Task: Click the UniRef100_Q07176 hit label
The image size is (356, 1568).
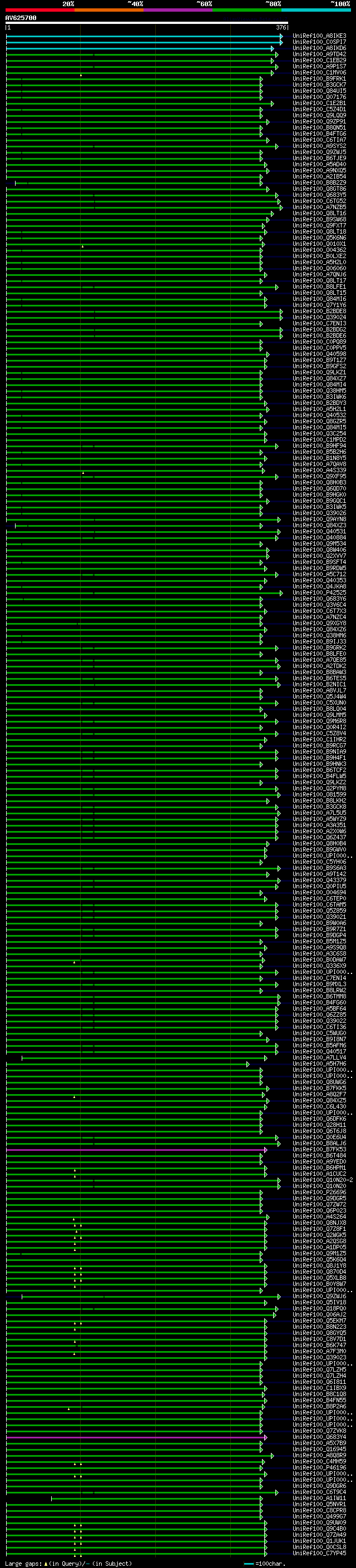Action: 319,97
